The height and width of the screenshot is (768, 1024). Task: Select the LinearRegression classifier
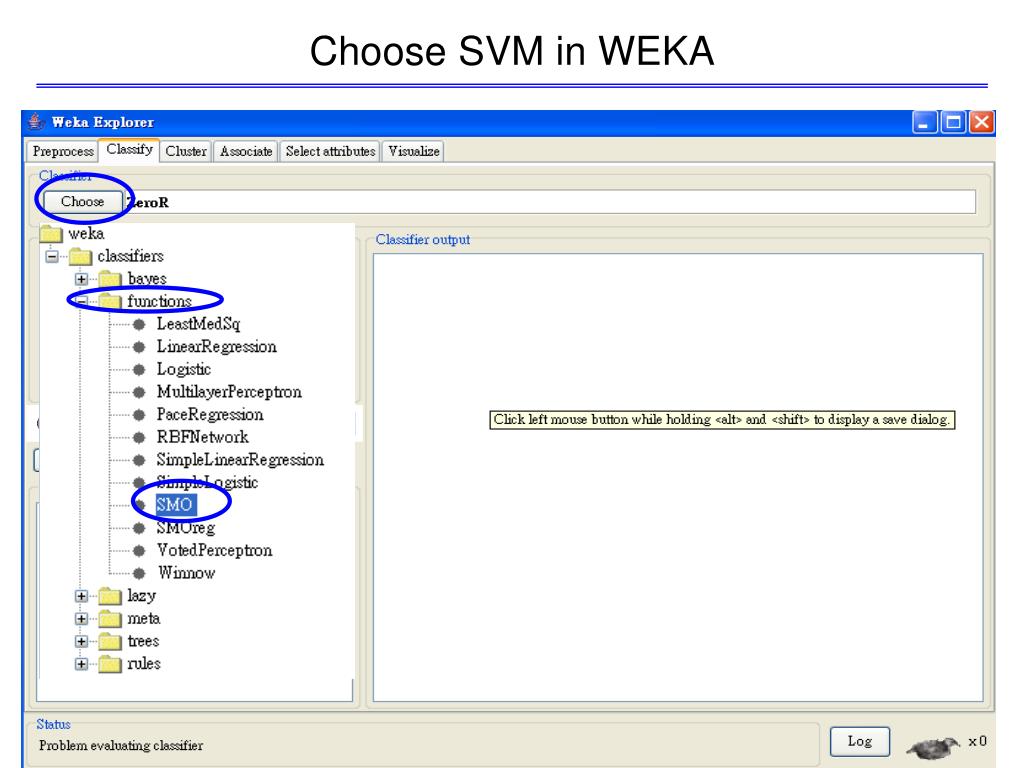216,347
